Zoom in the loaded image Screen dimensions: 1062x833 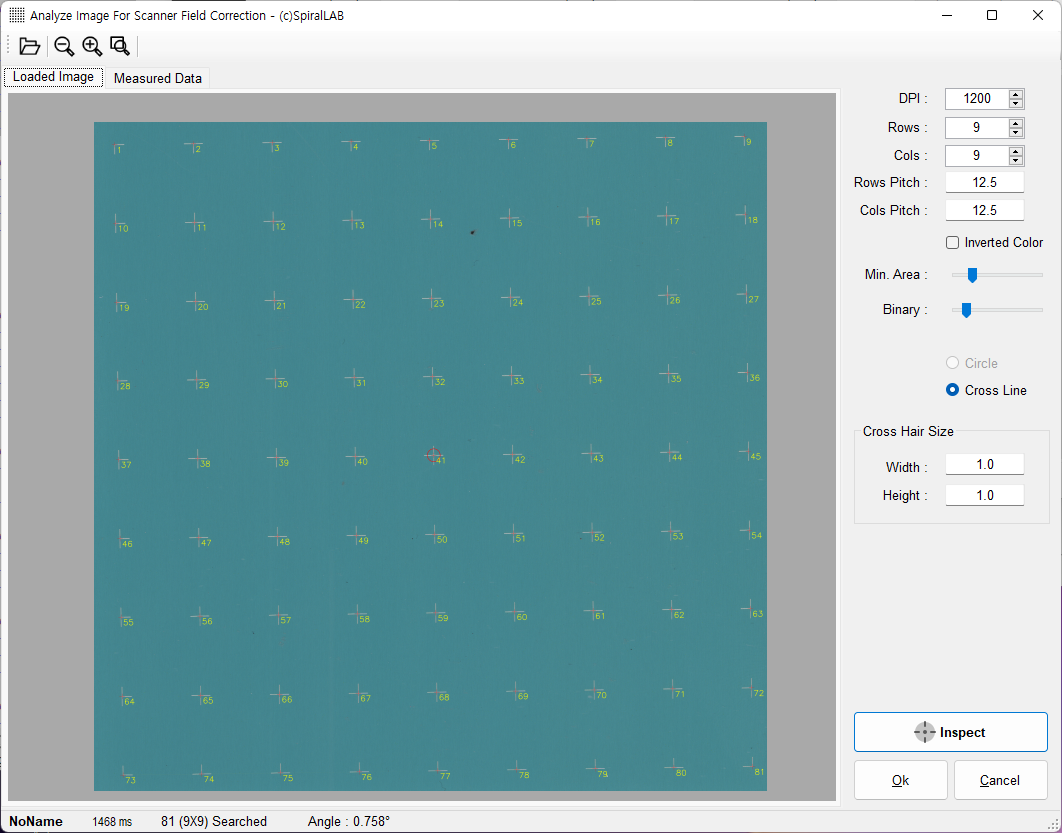(92, 46)
